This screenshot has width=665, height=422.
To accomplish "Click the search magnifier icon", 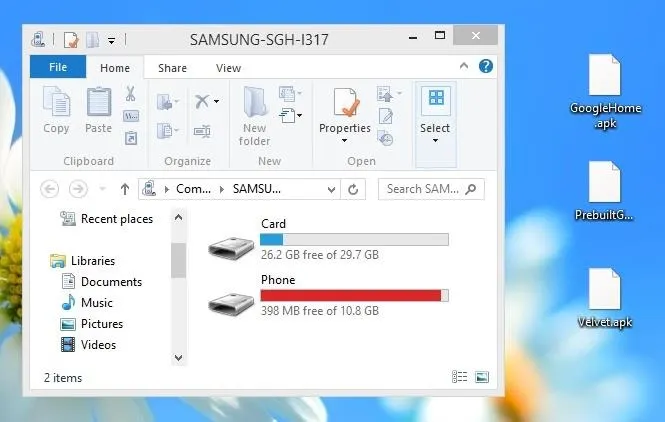I will [471, 189].
